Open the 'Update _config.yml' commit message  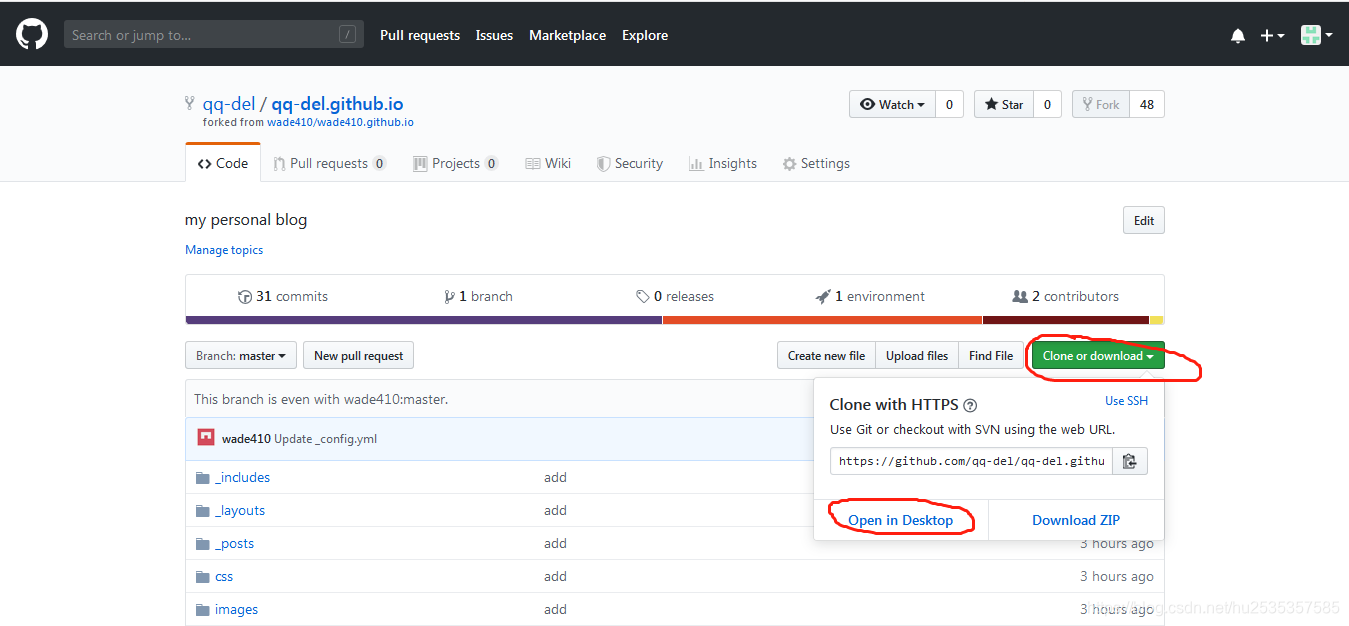(326, 439)
